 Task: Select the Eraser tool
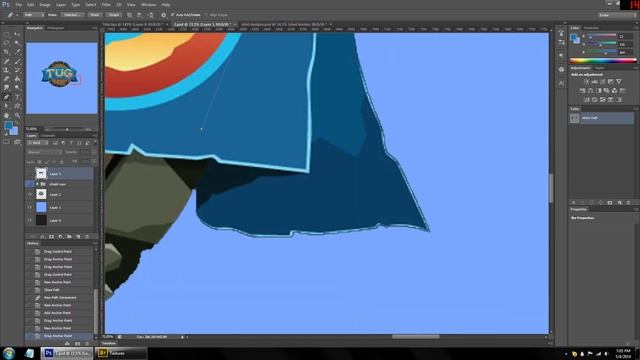point(7,79)
